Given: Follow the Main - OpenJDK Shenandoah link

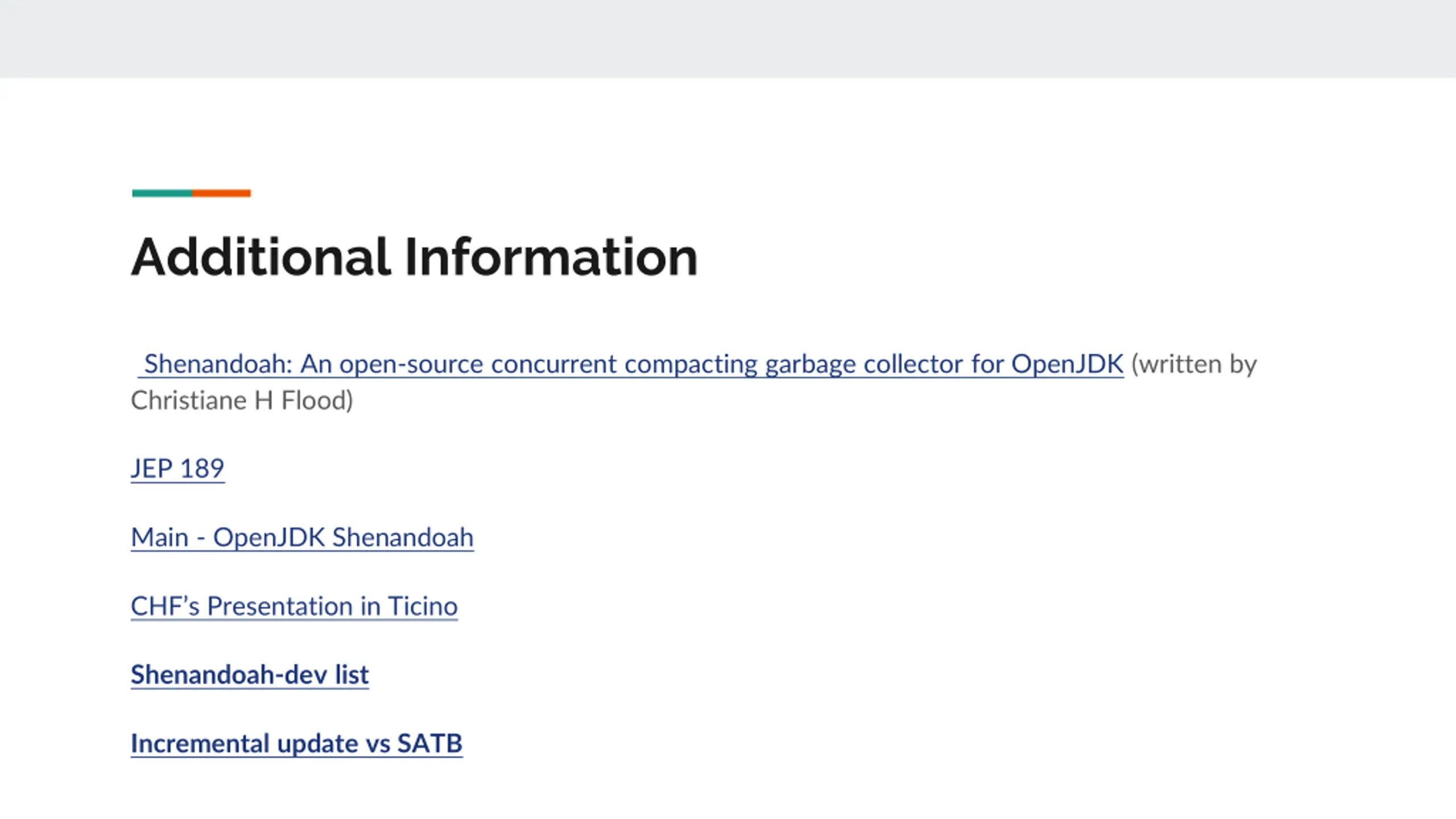Looking at the screenshot, I should (x=302, y=537).
